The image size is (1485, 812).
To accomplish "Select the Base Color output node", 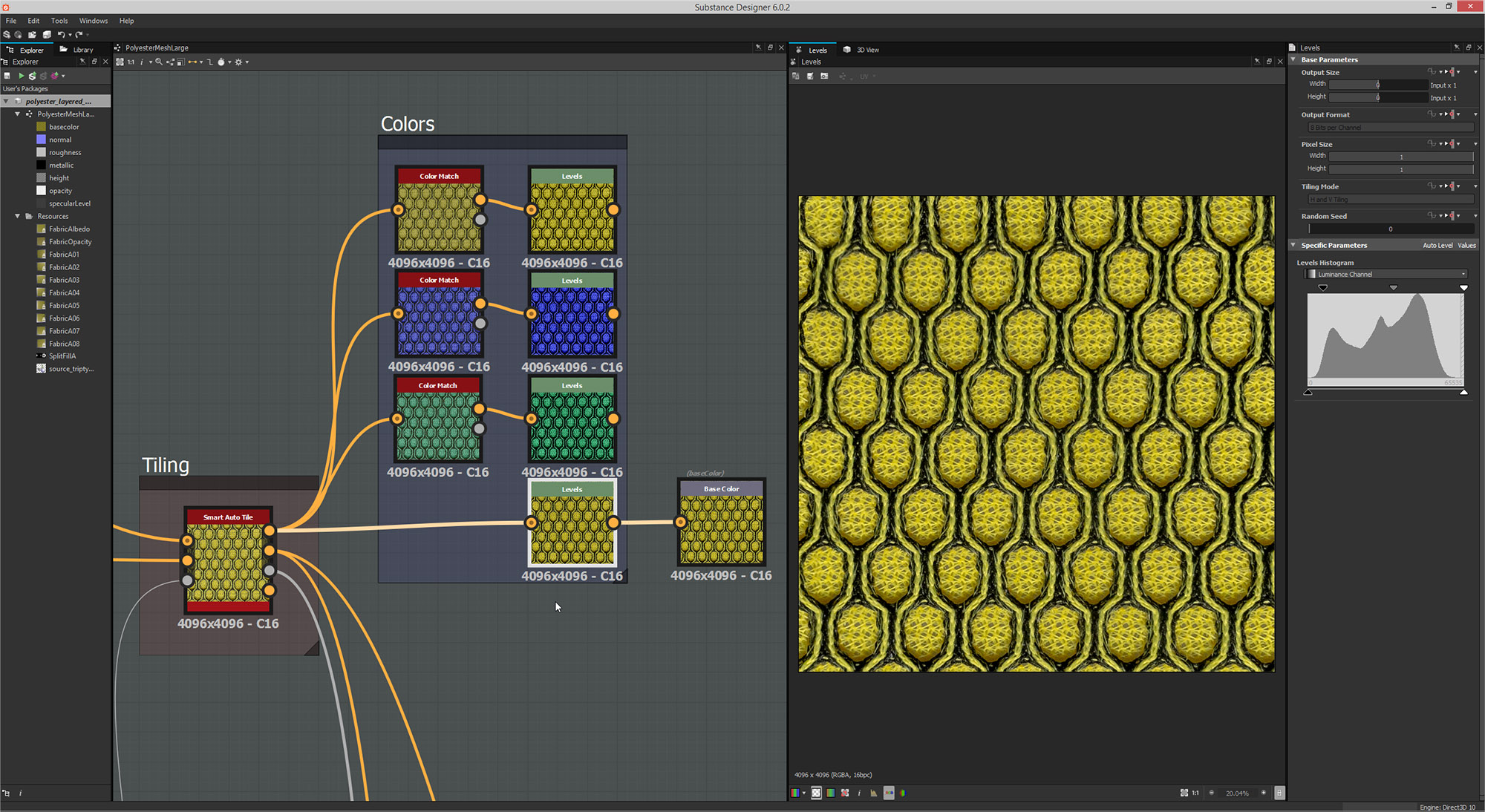I will coord(721,523).
